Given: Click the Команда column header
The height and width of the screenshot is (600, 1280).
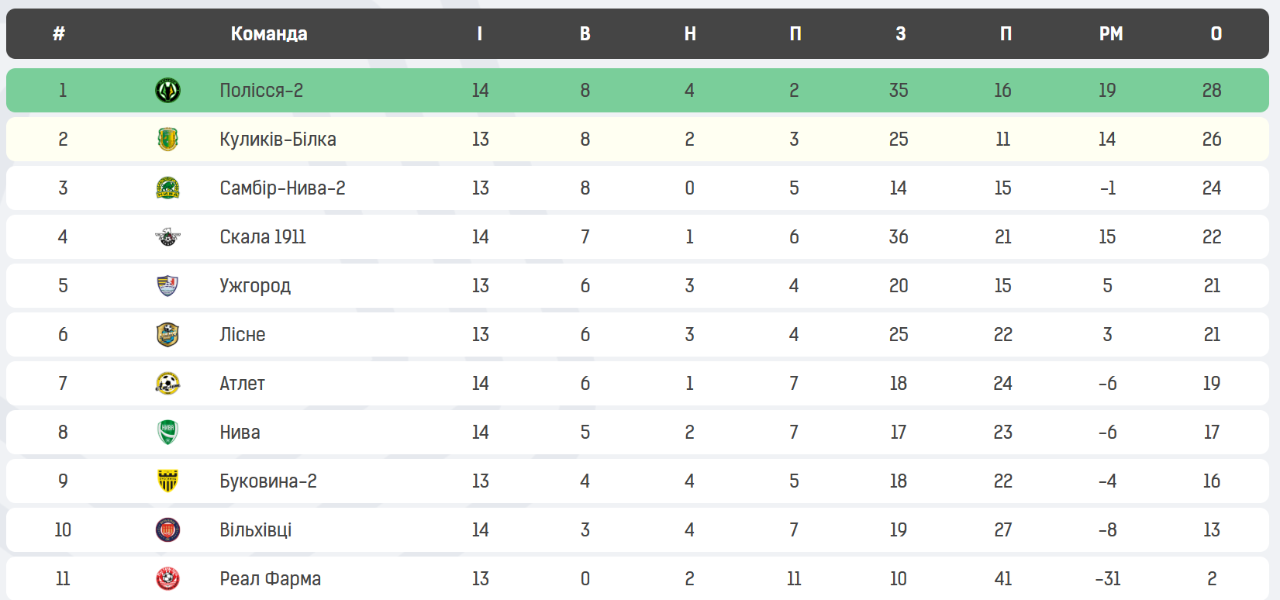Looking at the screenshot, I should (x=269, y=34).
